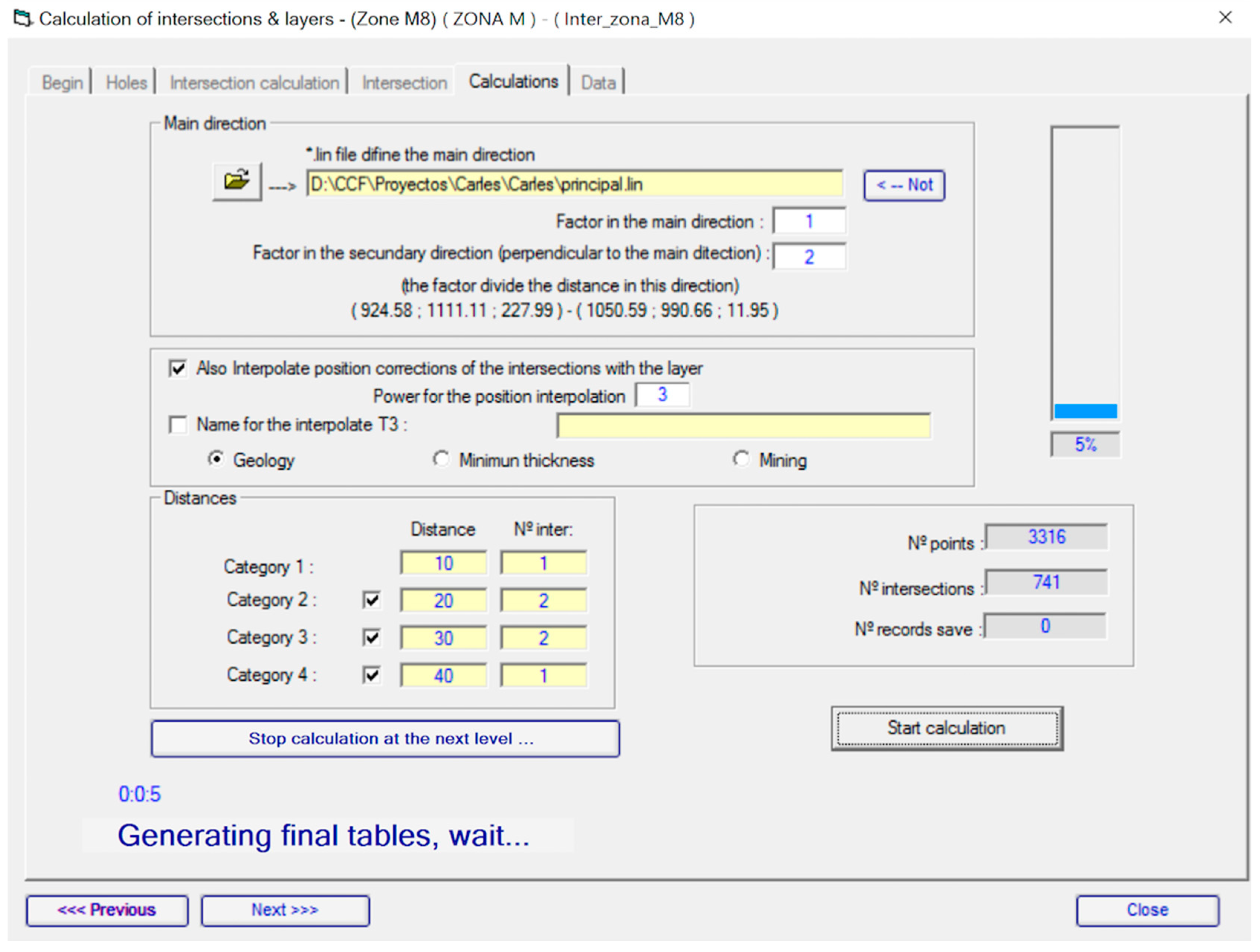Click the open folder icon for .lin file

236,182
